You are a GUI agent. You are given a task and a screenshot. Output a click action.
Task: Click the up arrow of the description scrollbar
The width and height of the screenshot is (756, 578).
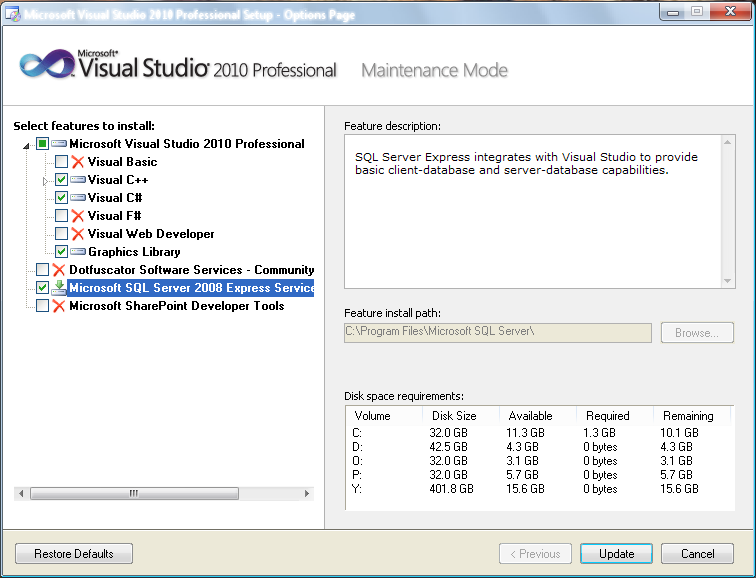click(728, 142)
